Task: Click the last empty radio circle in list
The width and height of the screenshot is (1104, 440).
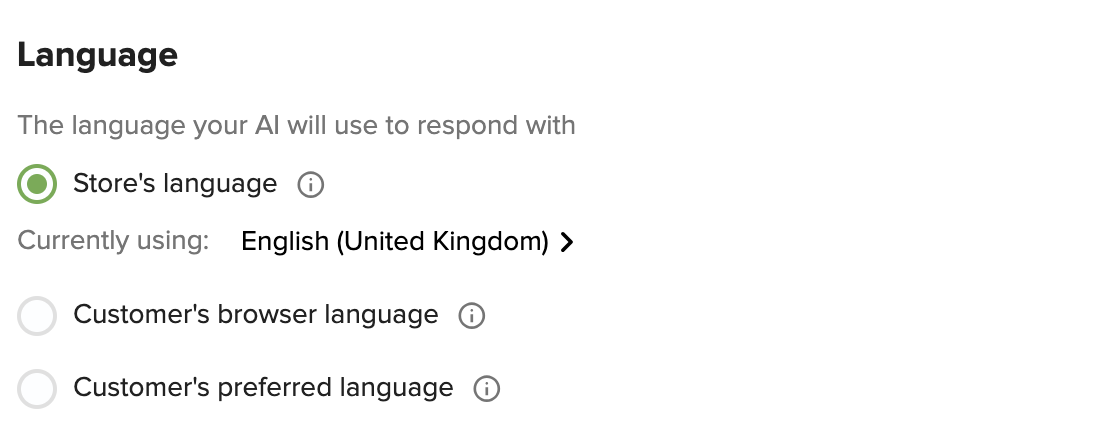Action: (37, 389)
